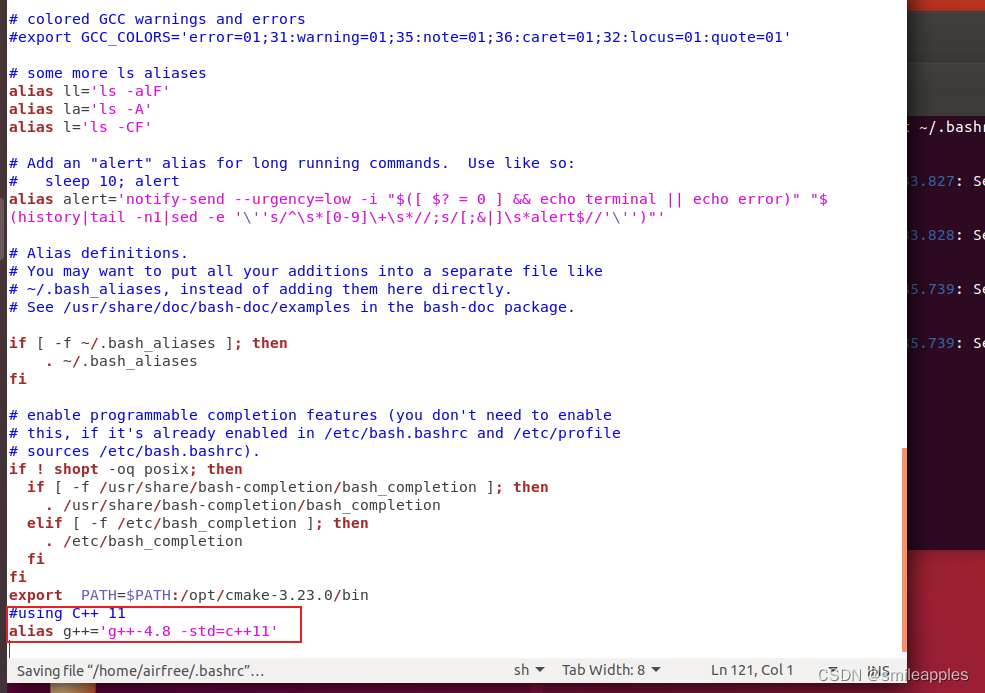Click the '# Alias definitions.' comment
Screen dimensions: 985x693
tap(99, 253)
